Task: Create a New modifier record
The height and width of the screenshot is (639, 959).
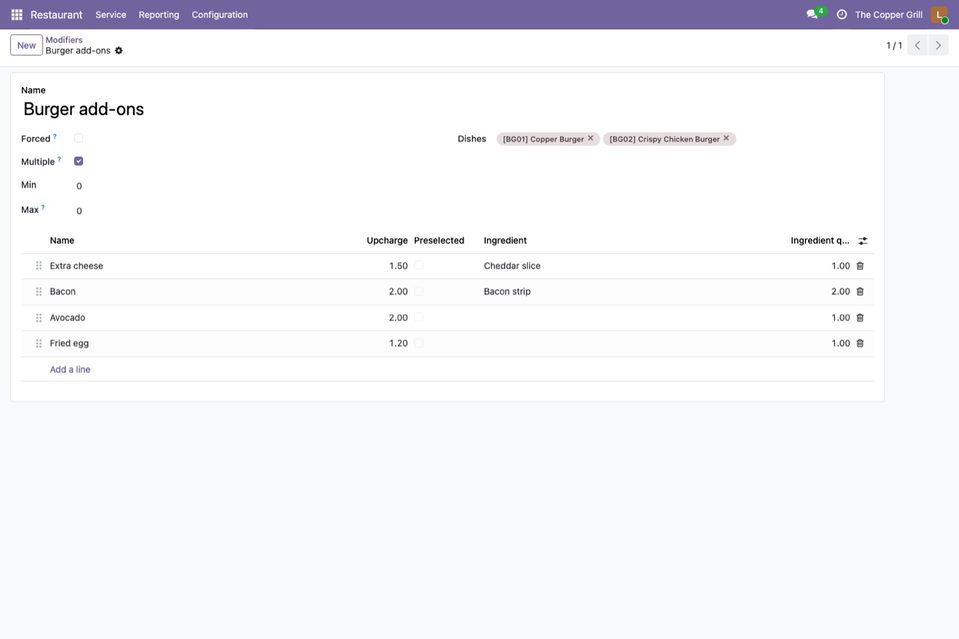Action: 26,45
